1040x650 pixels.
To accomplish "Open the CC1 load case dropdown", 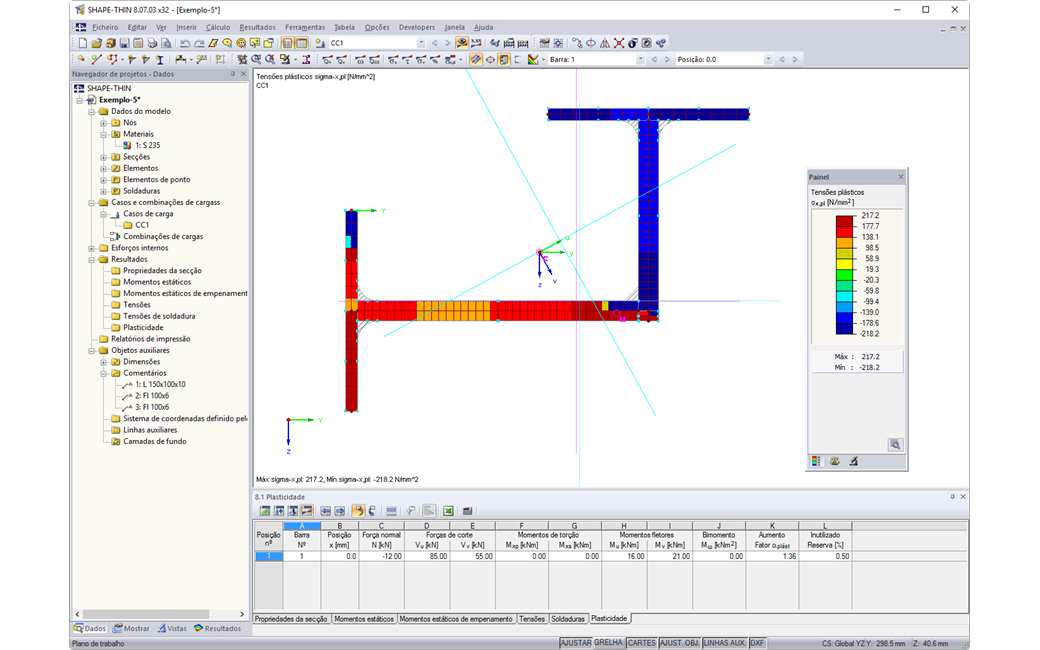I will [x=421, y=43].
